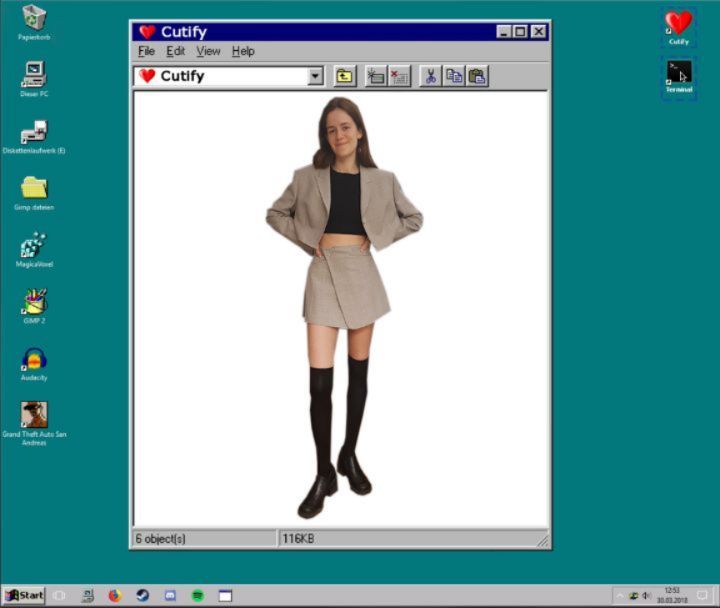Click the Map Network Drive toolbar icon

[x=376, y=76]
